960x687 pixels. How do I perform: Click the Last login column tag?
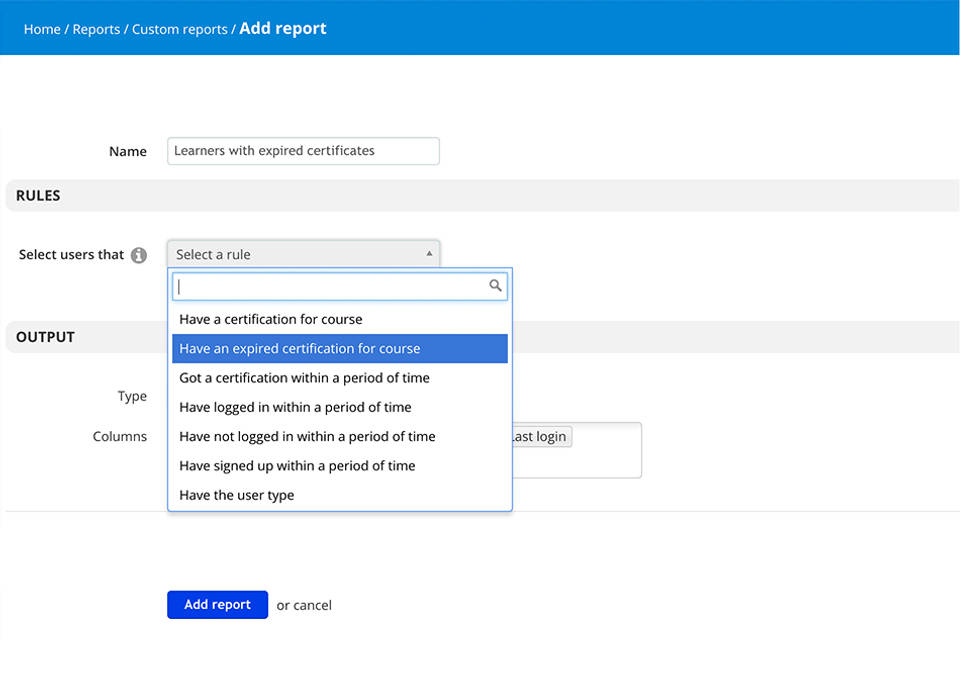[x=541, y=437]
